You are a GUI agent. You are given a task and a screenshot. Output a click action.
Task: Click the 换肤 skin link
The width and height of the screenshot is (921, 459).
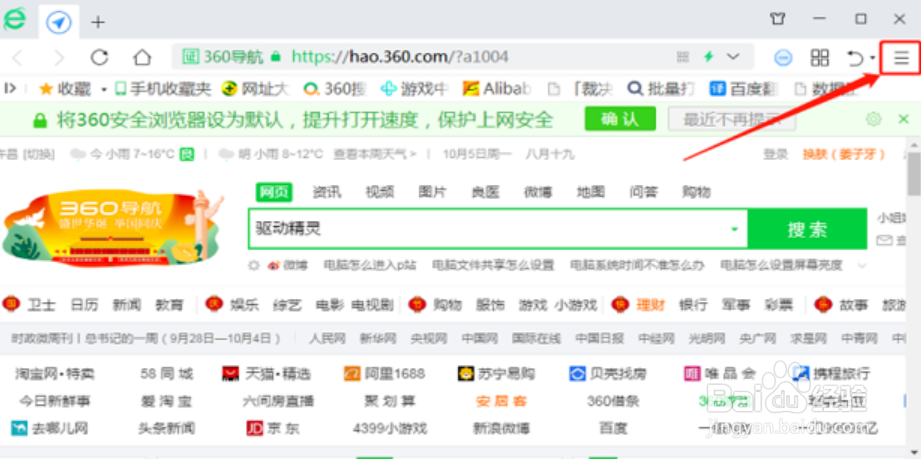click(x=843, y=155)
